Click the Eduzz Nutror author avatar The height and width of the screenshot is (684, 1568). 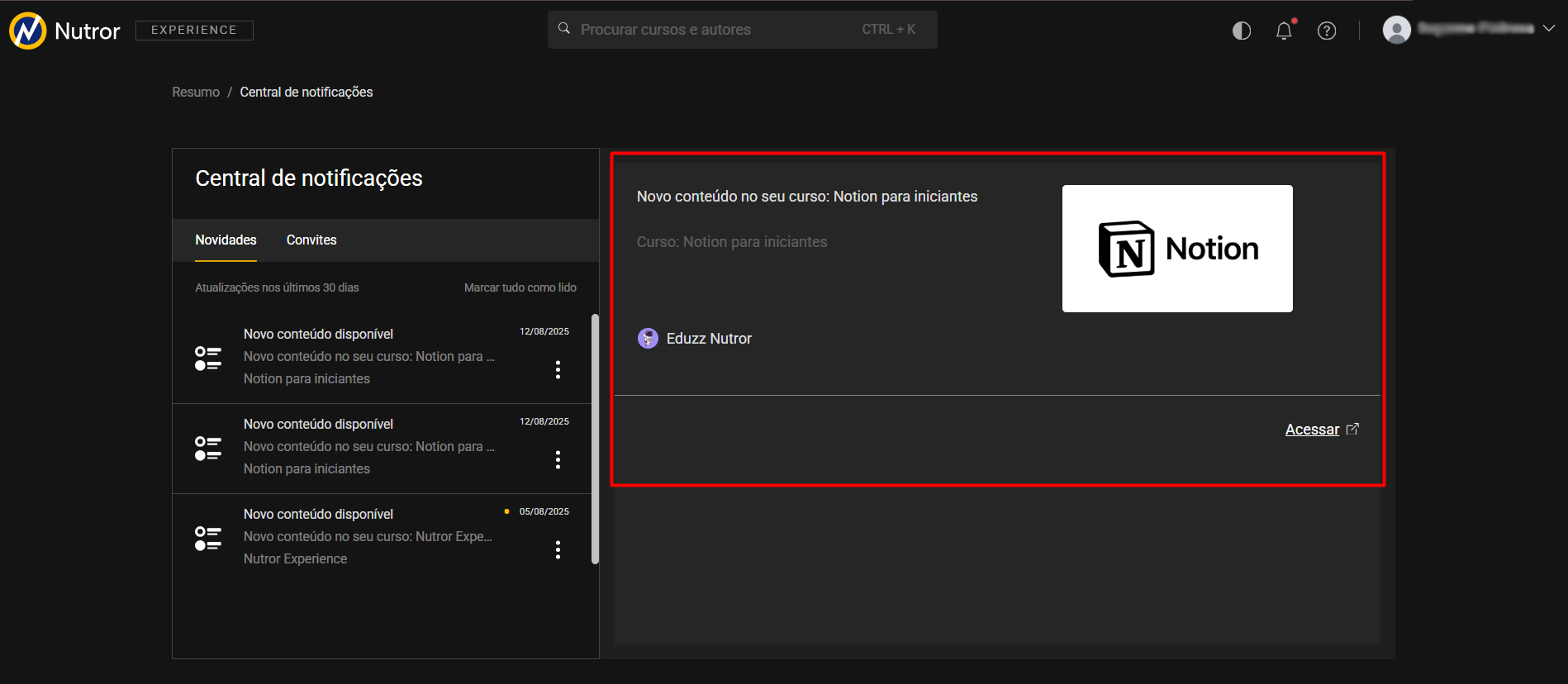click(648, 338)
